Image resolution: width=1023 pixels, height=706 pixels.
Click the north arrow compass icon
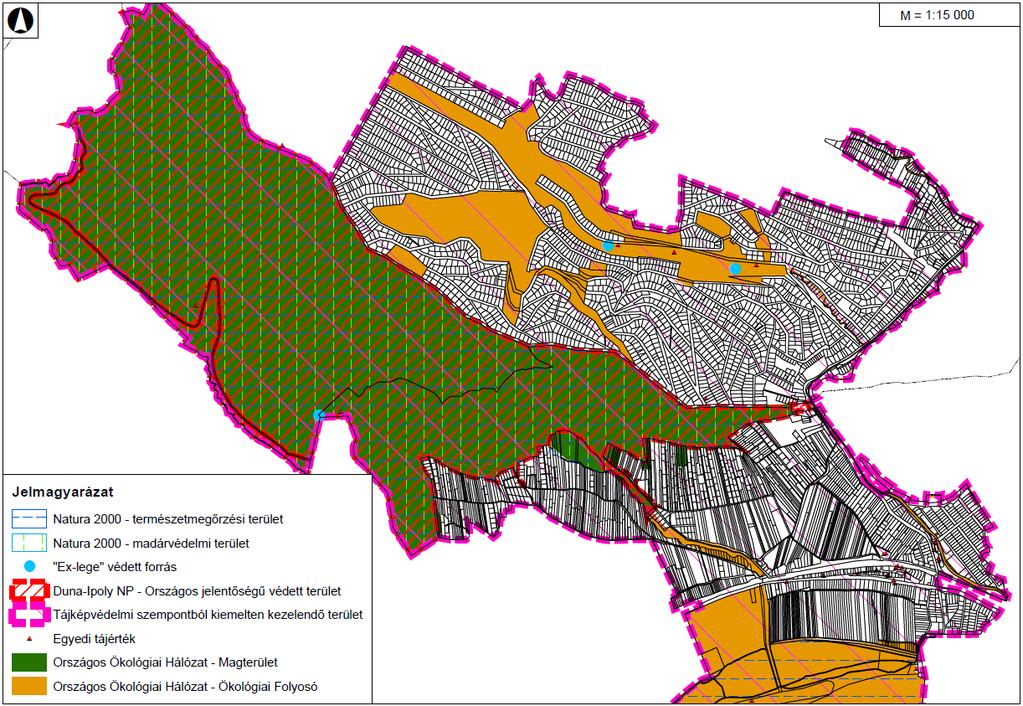pos(20,22)
